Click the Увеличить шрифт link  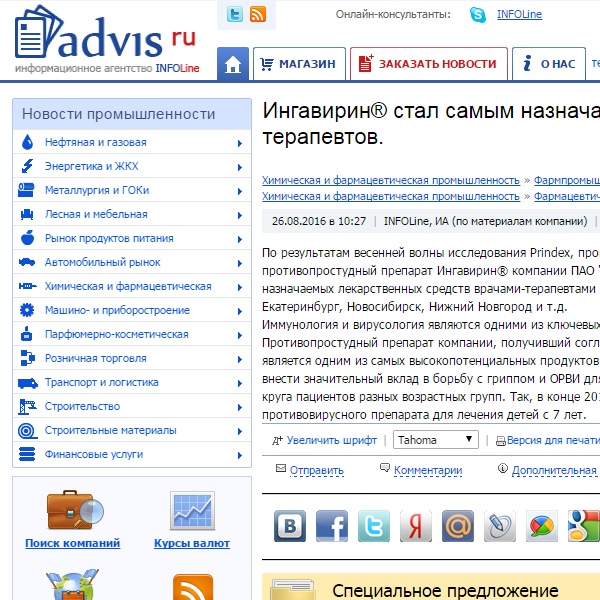331,440
